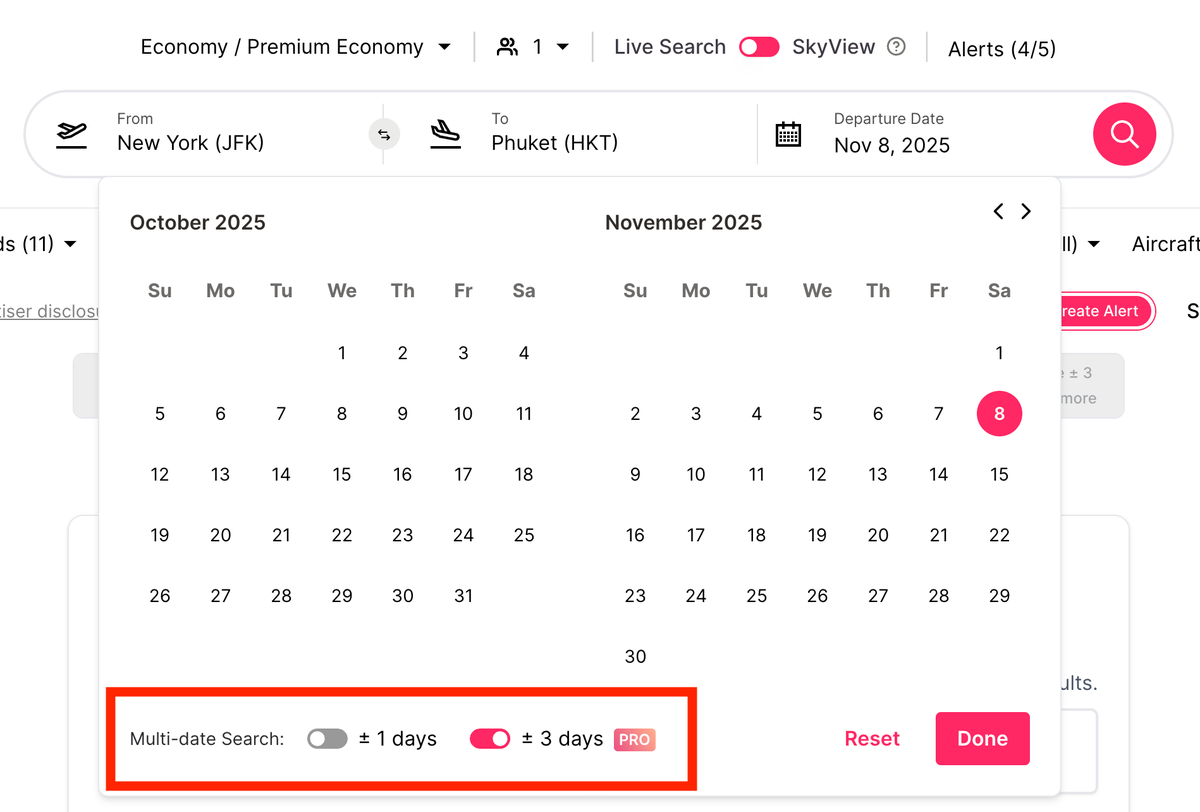The width and height of the screenshot is (1200, 812).
Task: Click the SkyView help question icon
Action: pos(896,47)
